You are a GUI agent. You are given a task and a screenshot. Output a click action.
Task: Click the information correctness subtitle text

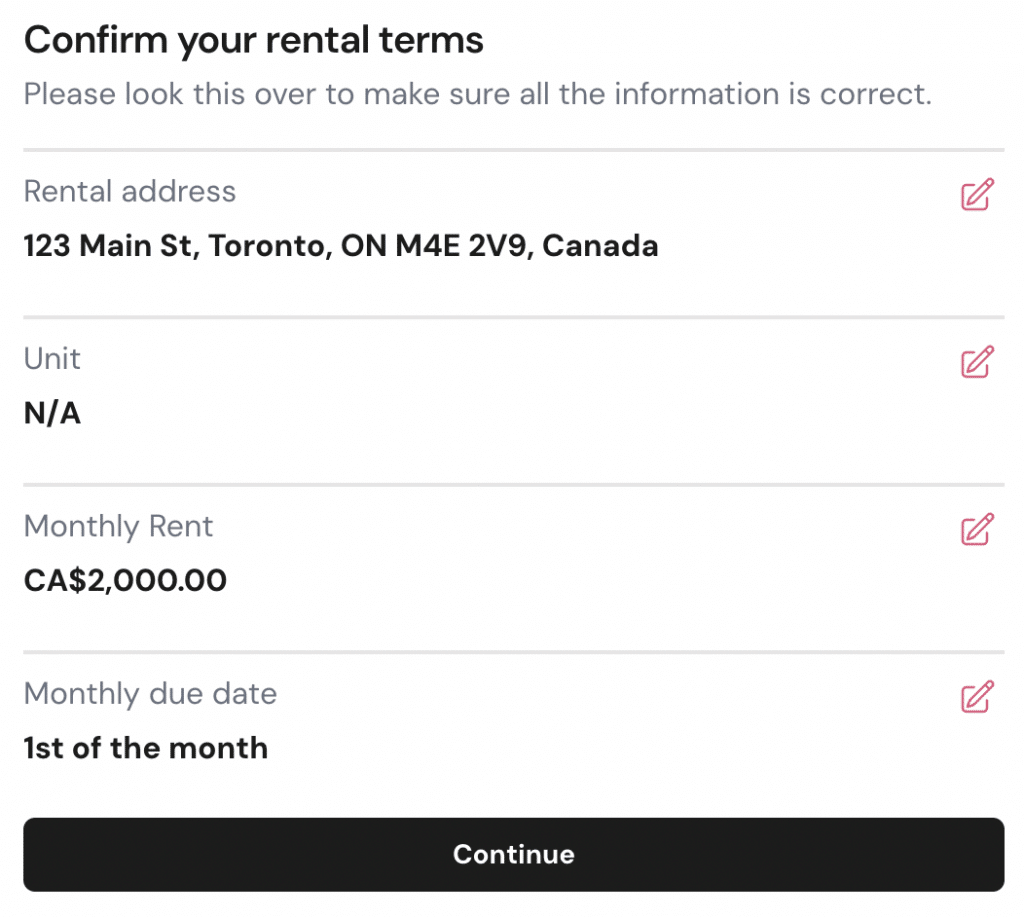pos(480,94)
